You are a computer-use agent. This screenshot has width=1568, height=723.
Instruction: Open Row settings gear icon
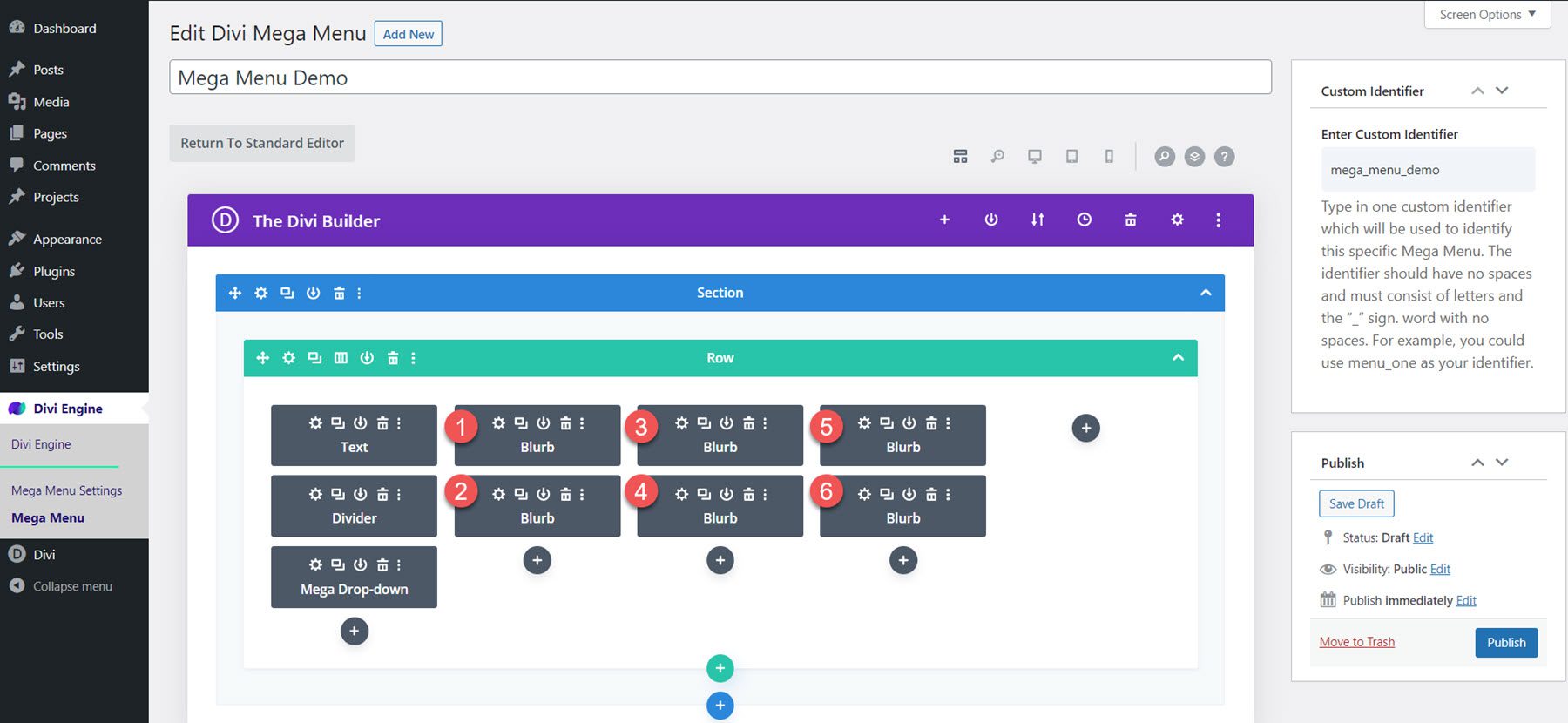[288, 358]
